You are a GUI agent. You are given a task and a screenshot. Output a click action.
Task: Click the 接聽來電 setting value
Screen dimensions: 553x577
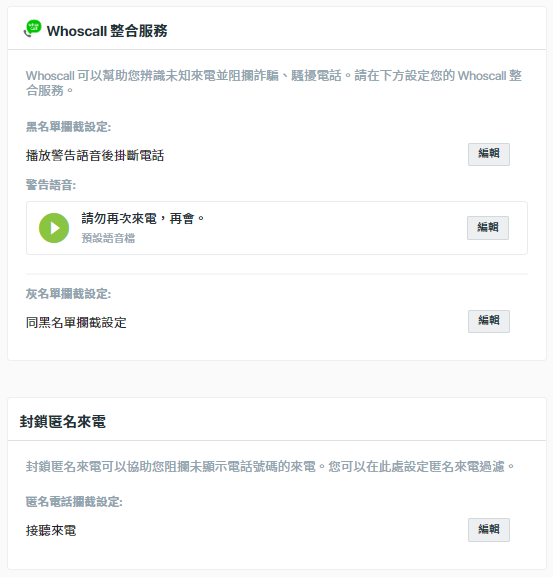click(51, 530)
